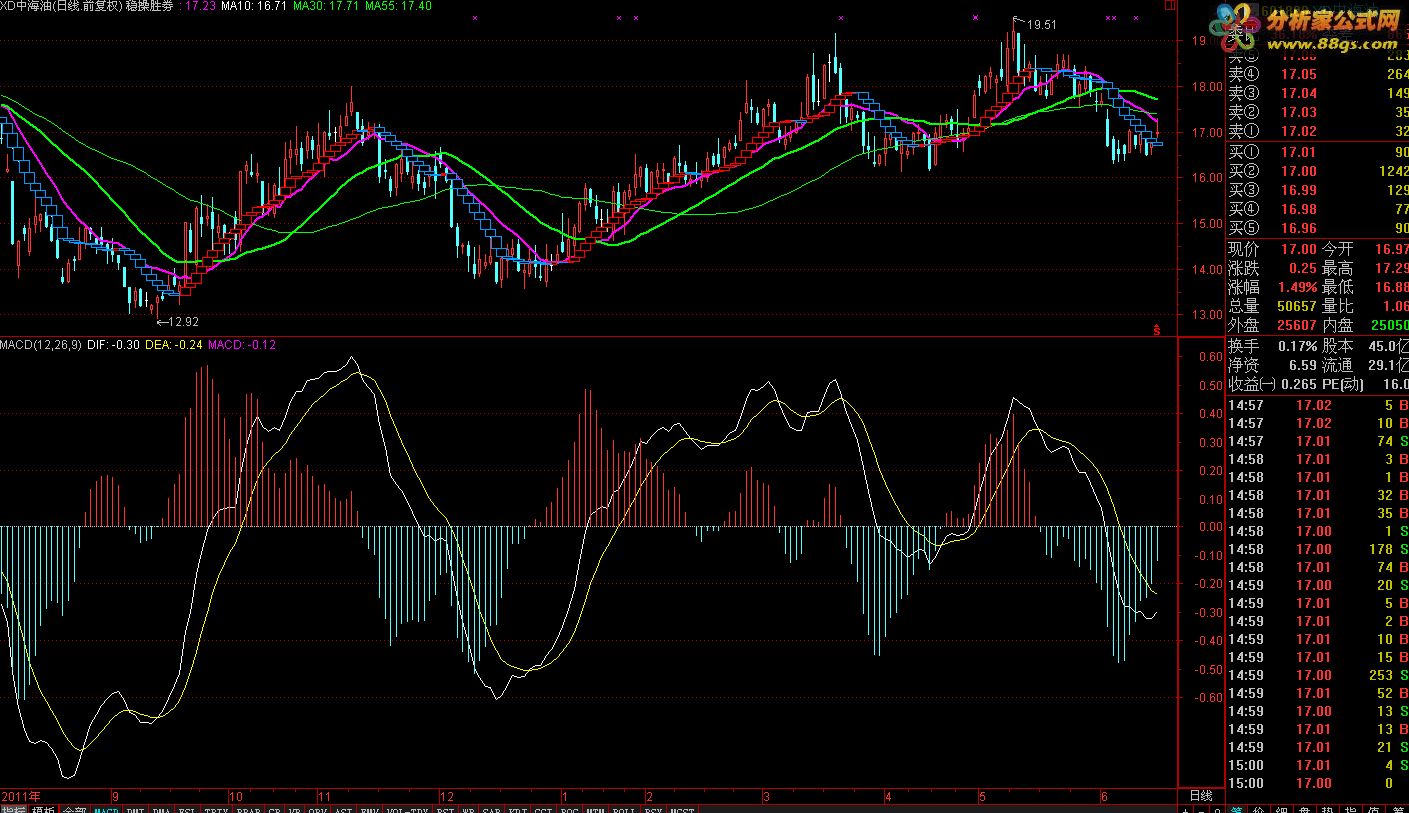The width and height of the screenshot is (1409, 813).
Task: Click the MA55: 17.40 label
Action: pyautogui.click(x=399, y=6)
